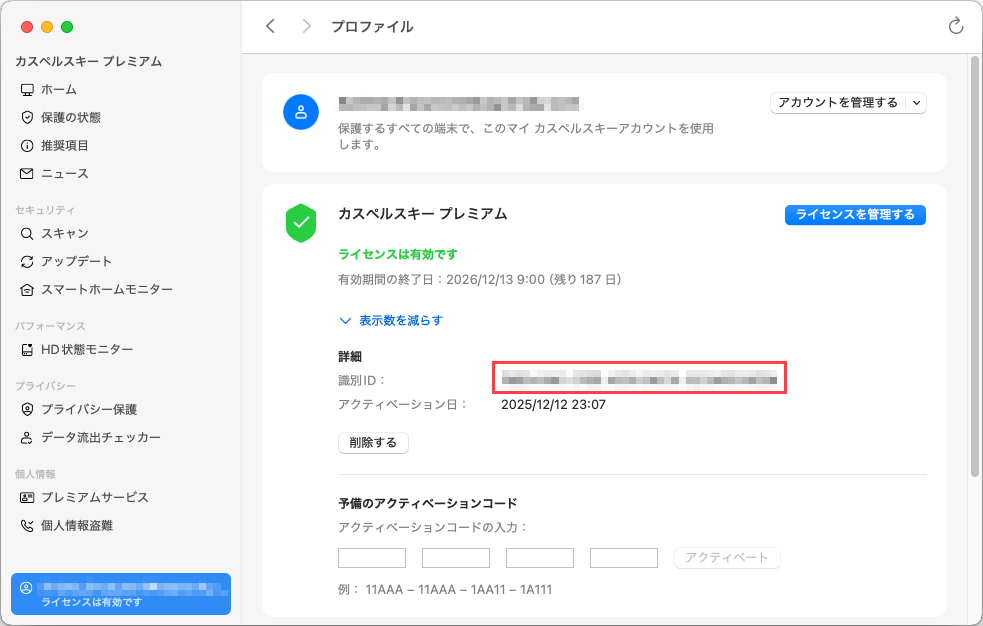
Task: Click the third activation code field
Action: [x=540, y=558]
